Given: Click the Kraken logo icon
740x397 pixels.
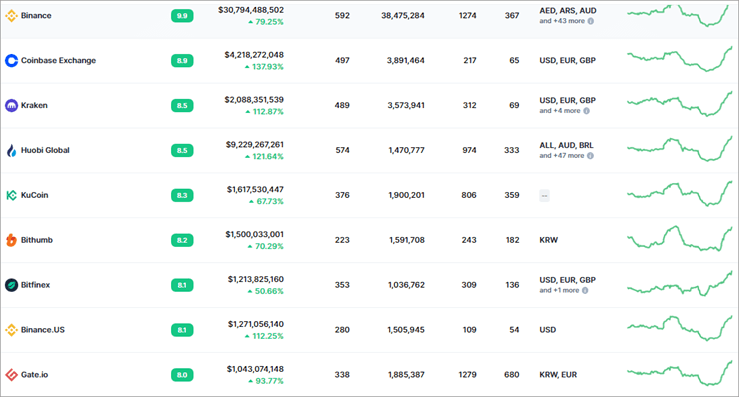Looking at the screenshot, I should (11, 105).
